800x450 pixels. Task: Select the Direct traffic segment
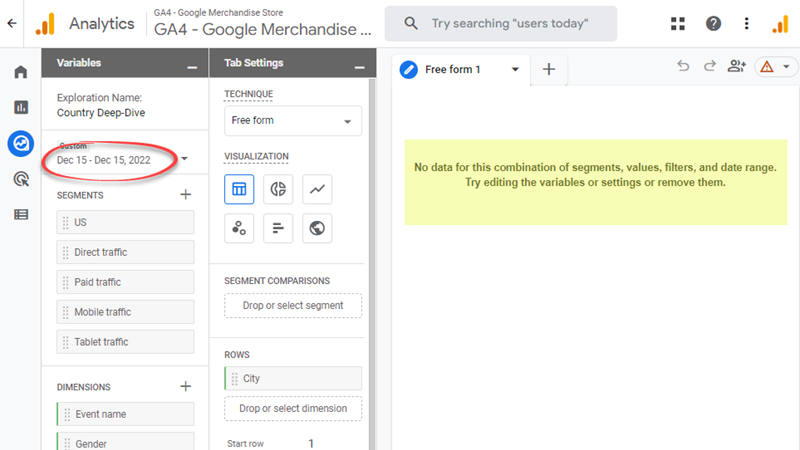(126, 252)
